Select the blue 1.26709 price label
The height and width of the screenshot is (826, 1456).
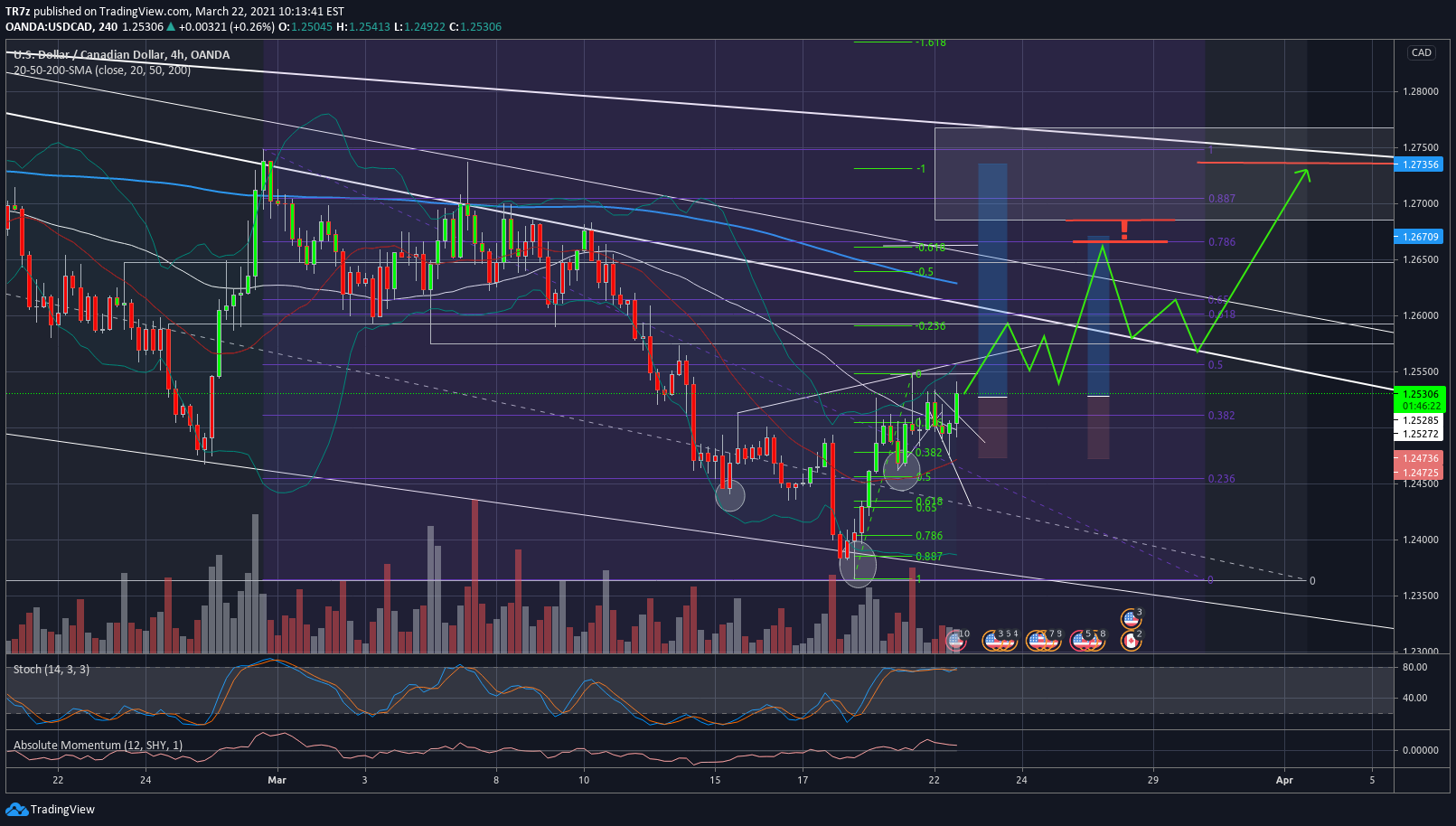tap(1421, 237)
